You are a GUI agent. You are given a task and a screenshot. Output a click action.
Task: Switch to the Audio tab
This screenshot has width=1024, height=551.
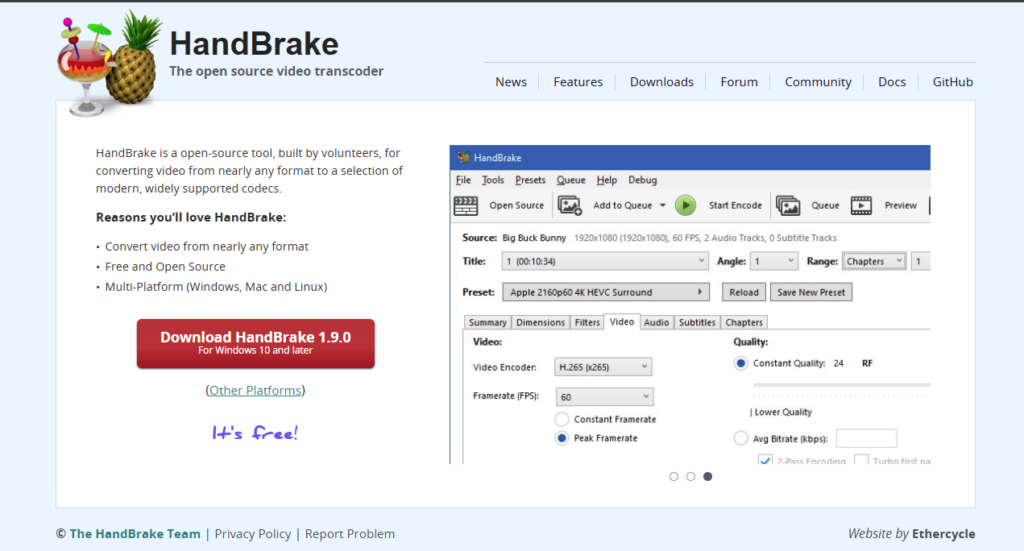[656, 323]
